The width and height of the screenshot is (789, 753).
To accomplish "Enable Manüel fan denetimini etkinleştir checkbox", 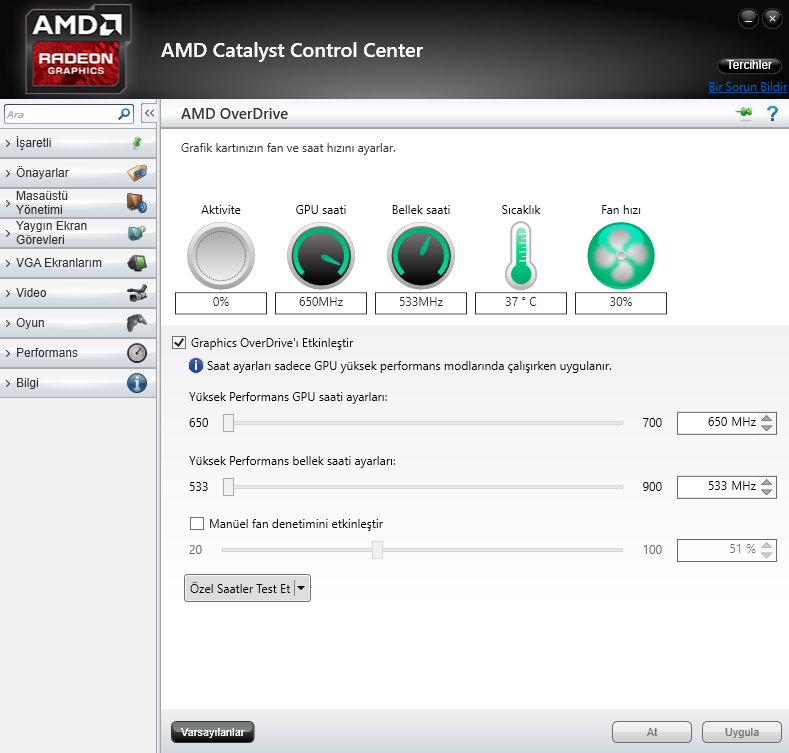I will pos(197,523).
